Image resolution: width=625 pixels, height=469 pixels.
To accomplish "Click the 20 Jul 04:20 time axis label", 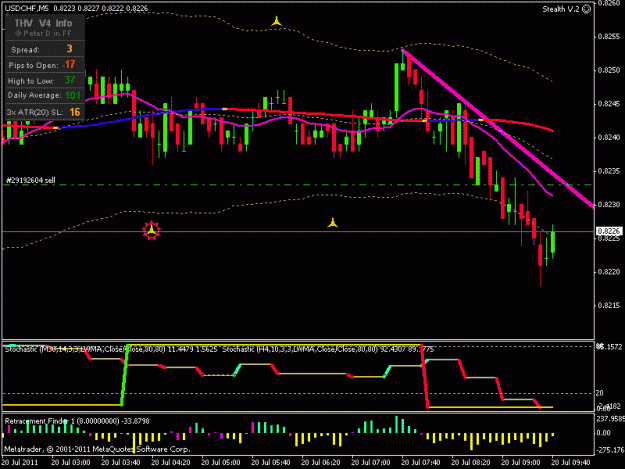I will click(x=171, y=463).
